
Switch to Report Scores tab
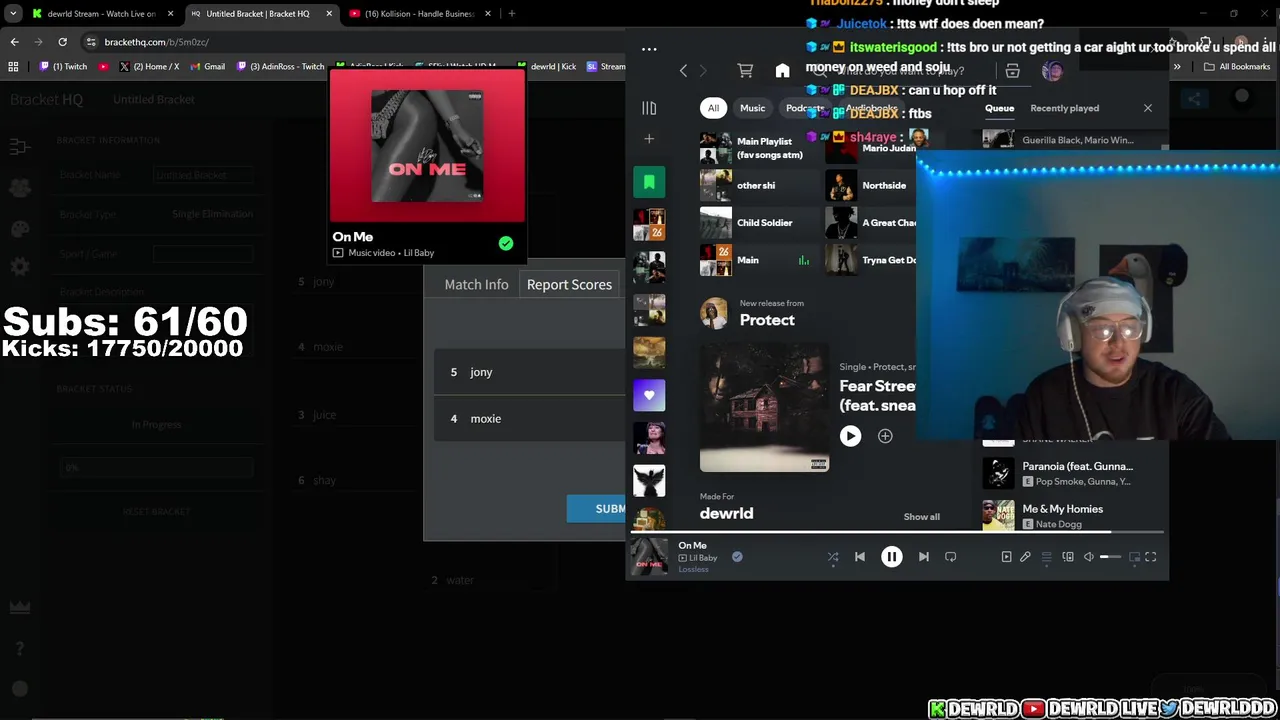pos(569,284)
